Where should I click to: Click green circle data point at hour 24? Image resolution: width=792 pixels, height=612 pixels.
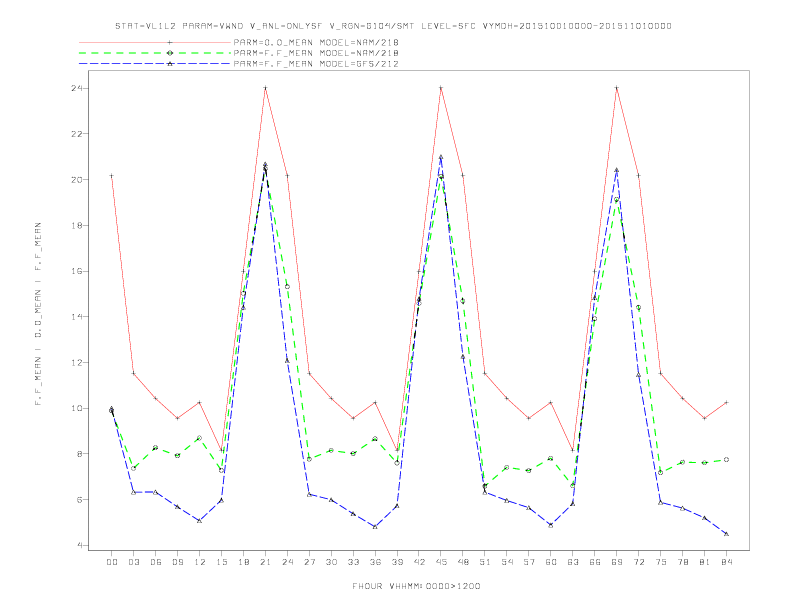pos(287,286)
